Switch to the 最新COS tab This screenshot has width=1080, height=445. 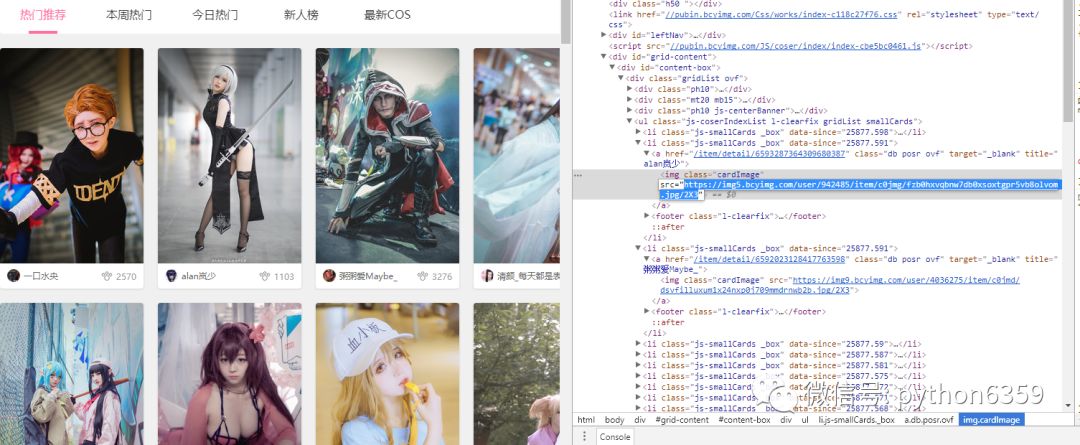387,14
